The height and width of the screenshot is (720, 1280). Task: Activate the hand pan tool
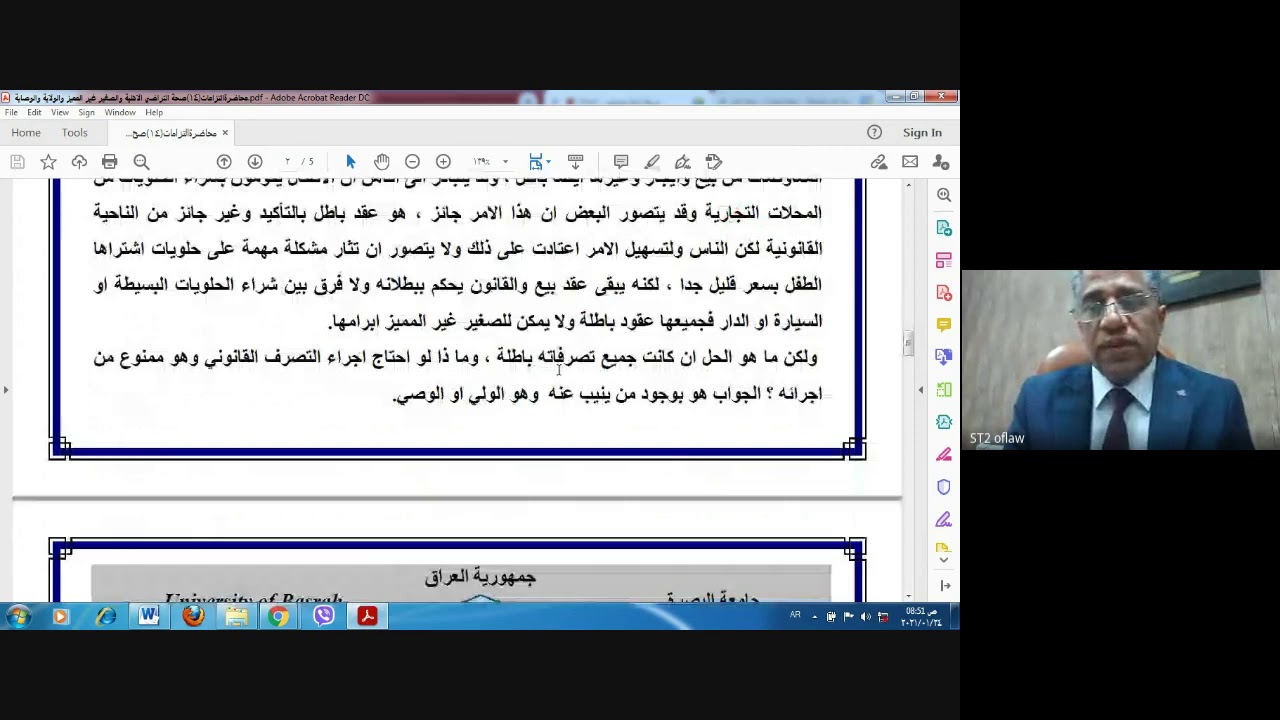pyautogui.click(x=381, y=162)
